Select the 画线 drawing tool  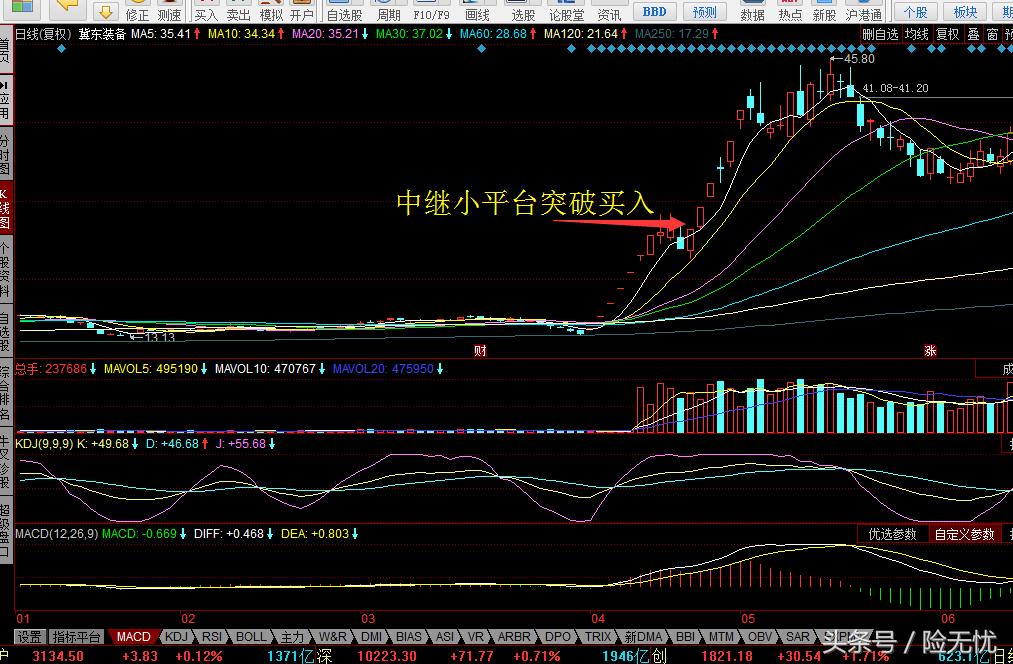pos(477,11)
